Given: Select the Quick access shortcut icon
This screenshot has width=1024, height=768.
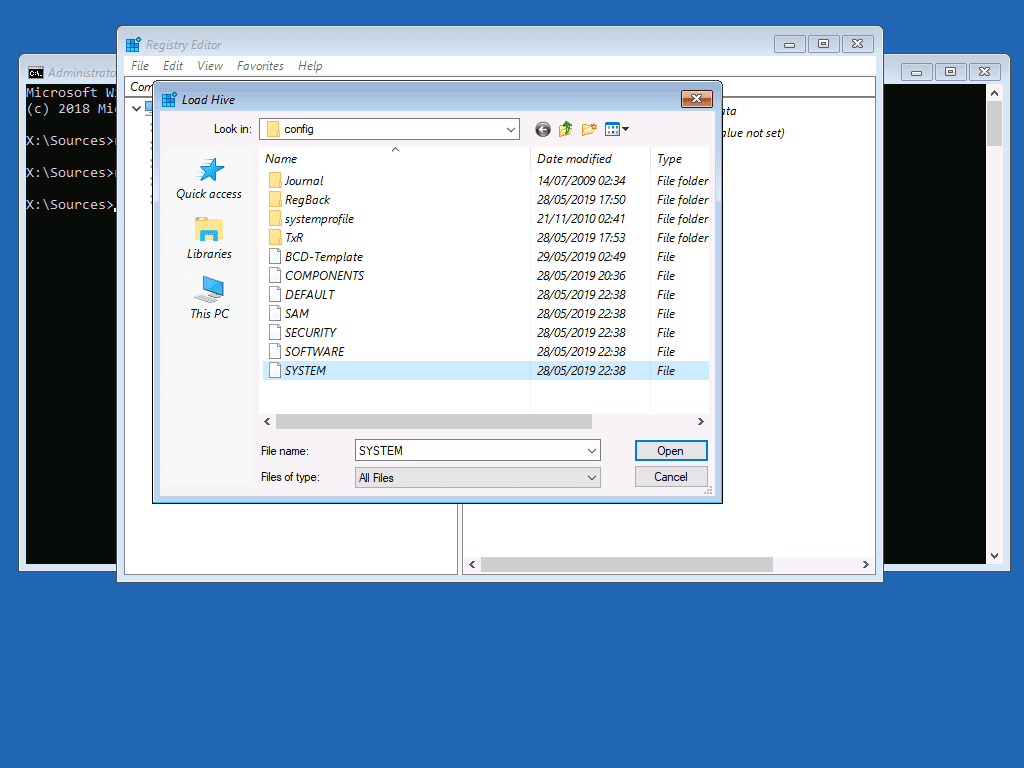Looking at the screenshot, I should pos(209,170).
